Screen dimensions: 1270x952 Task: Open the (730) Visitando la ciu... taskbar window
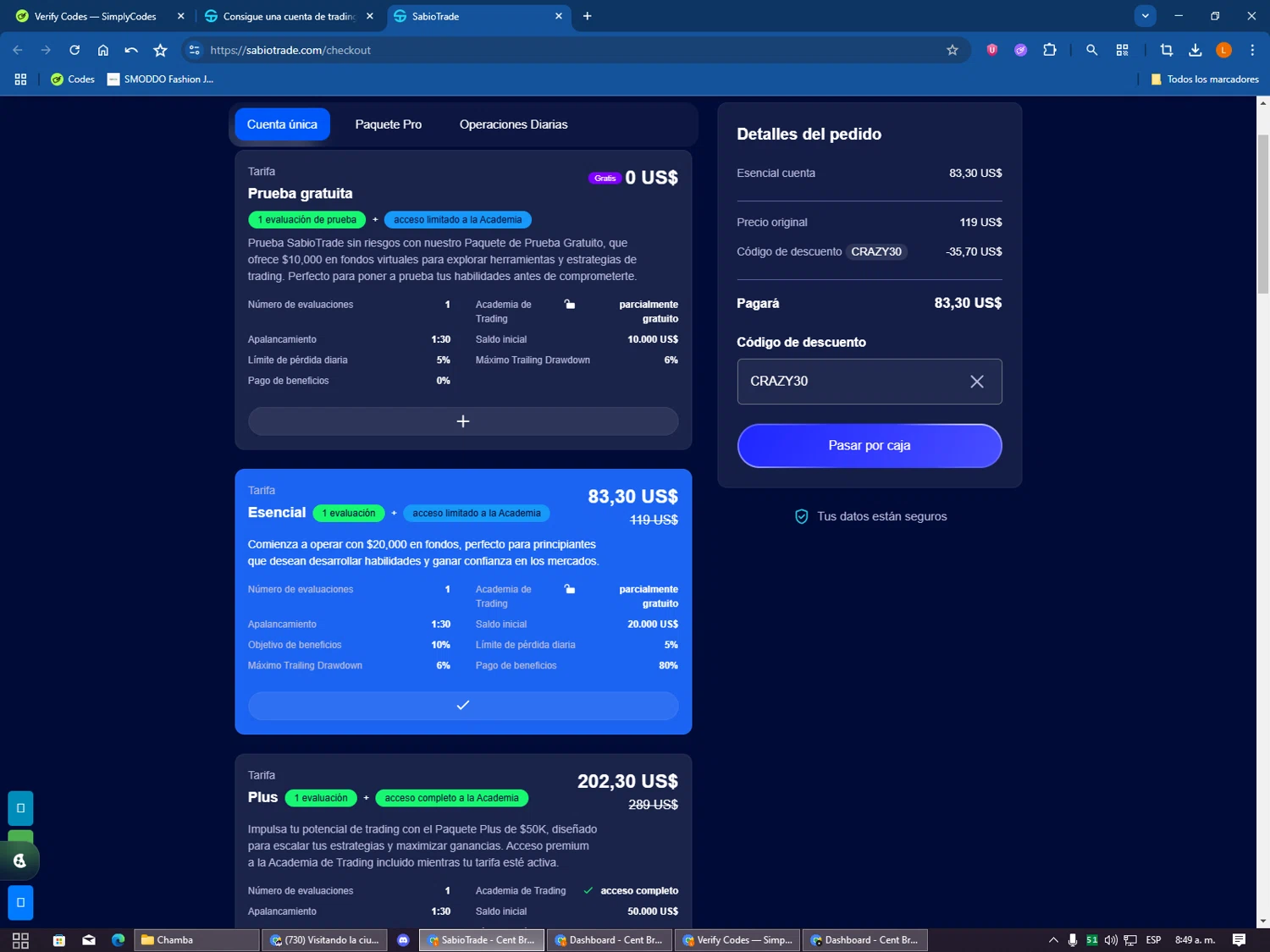click(x=324, y=940)
